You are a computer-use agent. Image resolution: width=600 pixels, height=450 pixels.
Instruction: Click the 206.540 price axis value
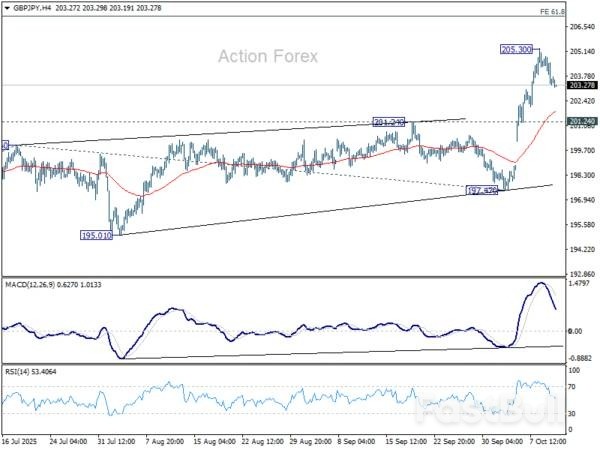pos(581,27)
